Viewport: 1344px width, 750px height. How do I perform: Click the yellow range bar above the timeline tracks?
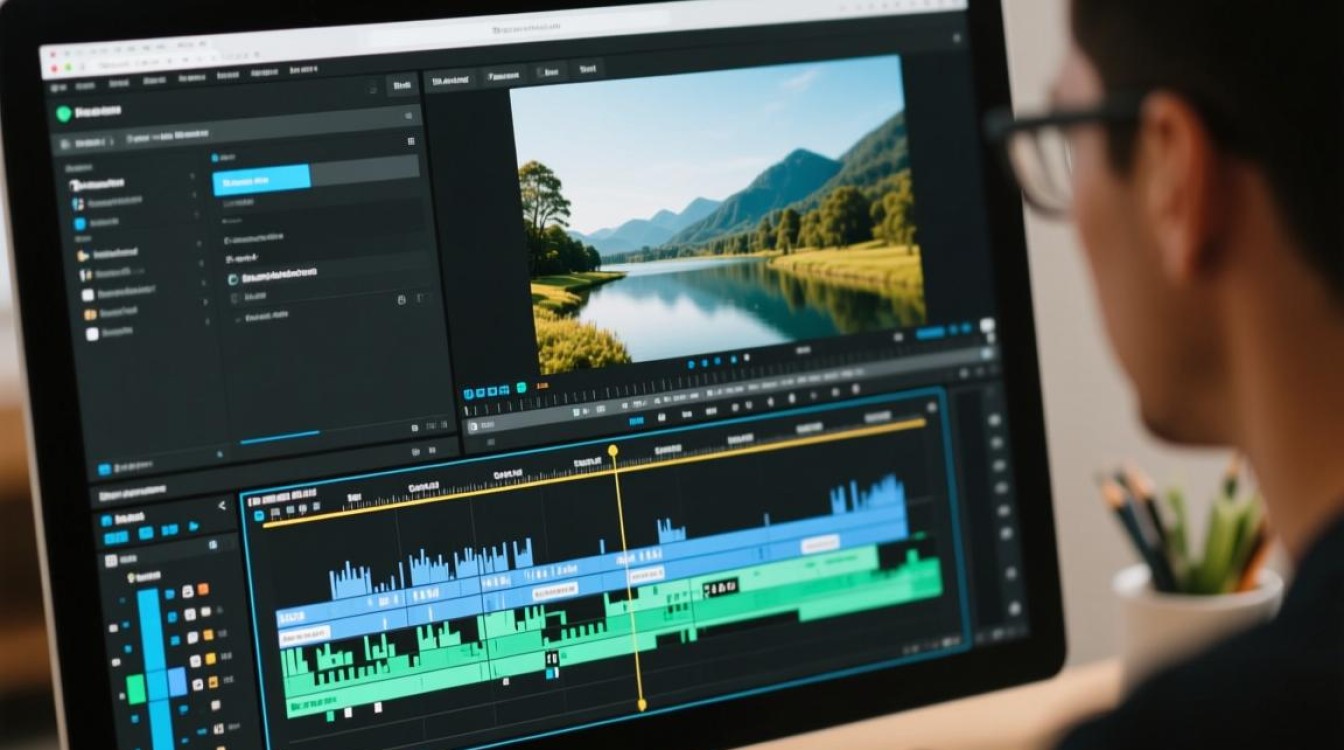pyautogui.click(x=594, y=472)
